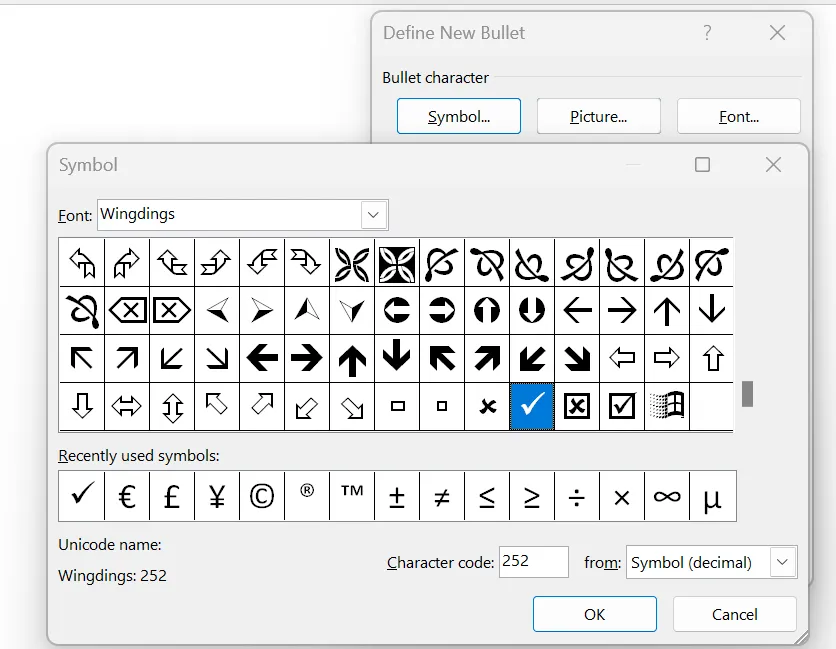Select the hollow horizontal rectangle symbol
Viewport: 836px width, 649px height.
point(397,406)
